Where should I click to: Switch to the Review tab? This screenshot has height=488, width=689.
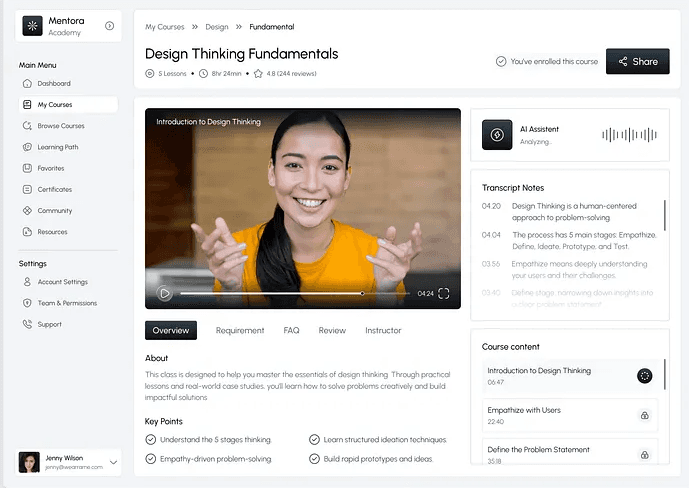point(332,330)
